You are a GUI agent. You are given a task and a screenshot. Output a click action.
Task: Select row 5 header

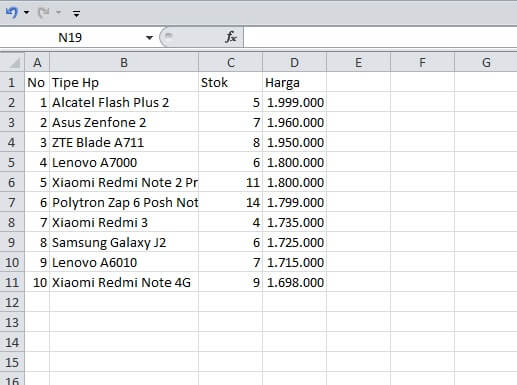(x=12, y=162)
